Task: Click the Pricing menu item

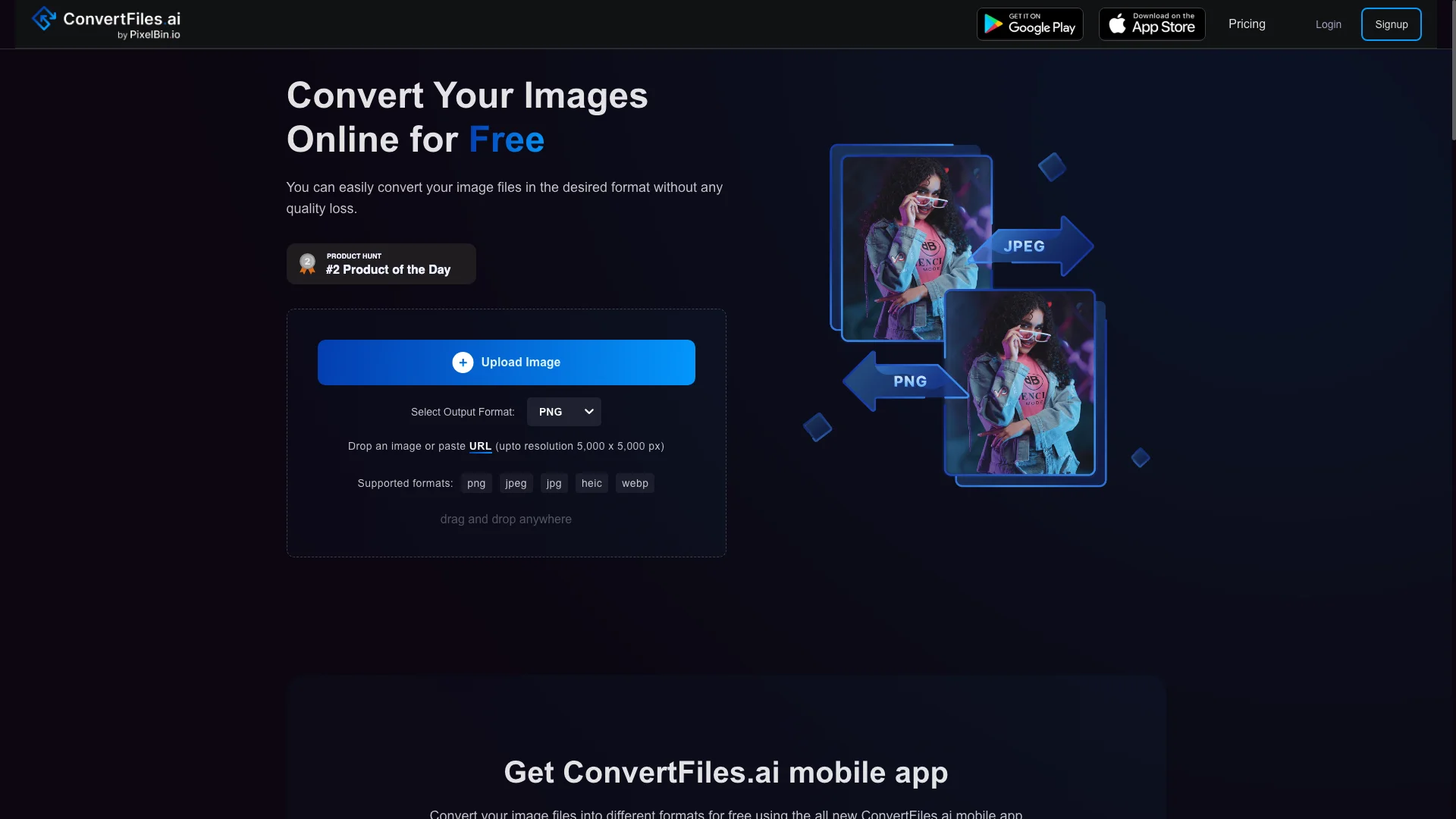Action: 1246,24
